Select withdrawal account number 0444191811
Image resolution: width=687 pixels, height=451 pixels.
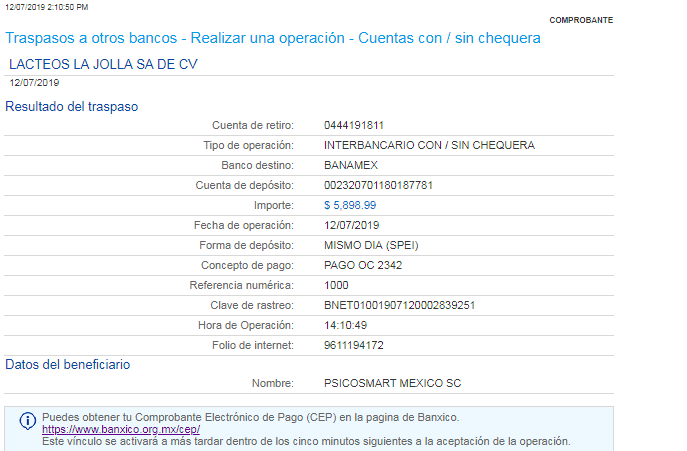pos(354,125)
